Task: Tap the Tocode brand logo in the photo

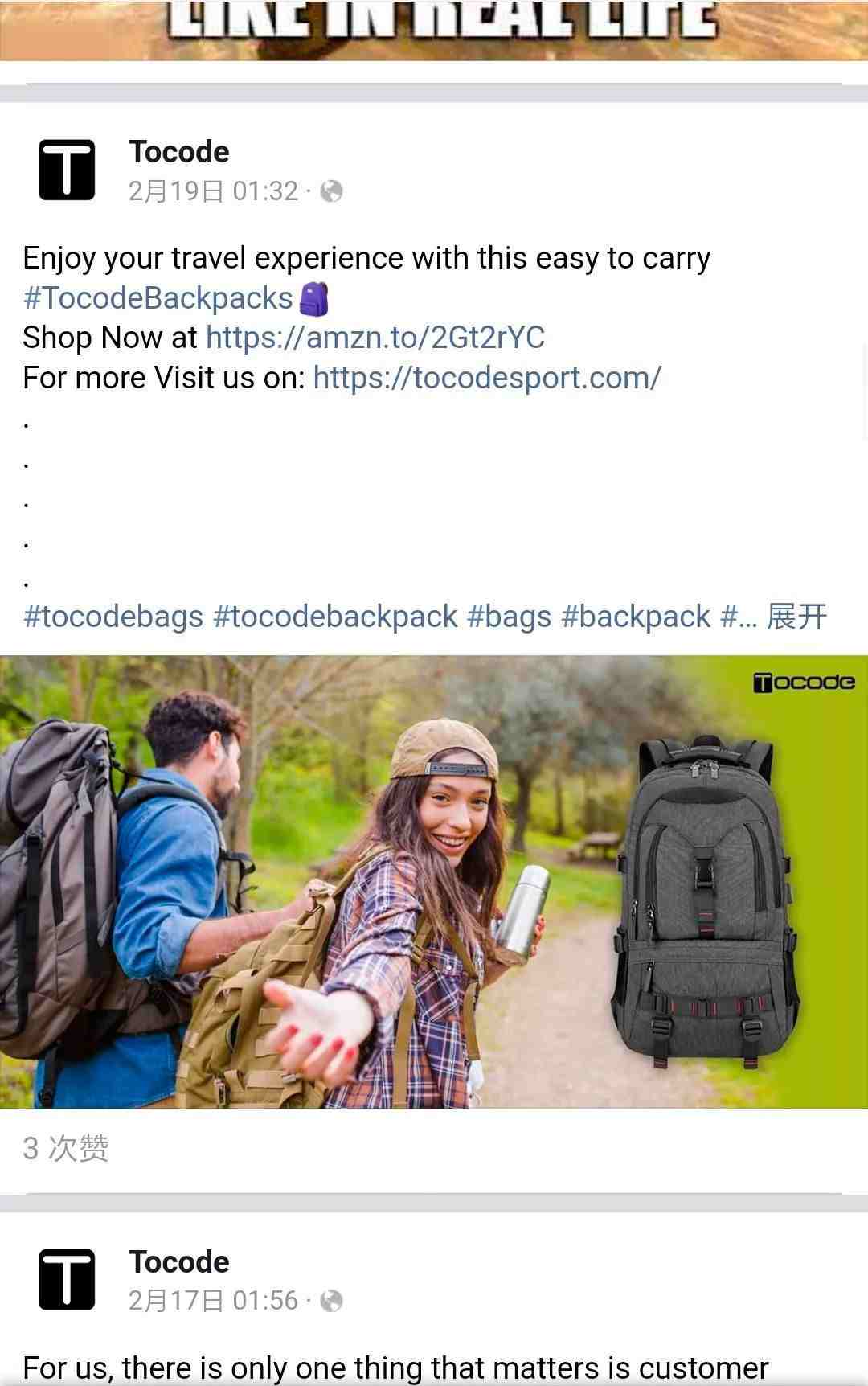Action: 804,683
